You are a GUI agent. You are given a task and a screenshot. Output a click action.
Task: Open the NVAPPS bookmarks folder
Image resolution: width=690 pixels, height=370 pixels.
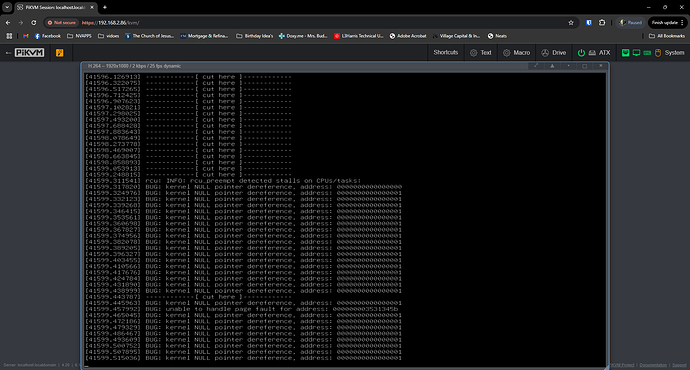pos(79,36)
